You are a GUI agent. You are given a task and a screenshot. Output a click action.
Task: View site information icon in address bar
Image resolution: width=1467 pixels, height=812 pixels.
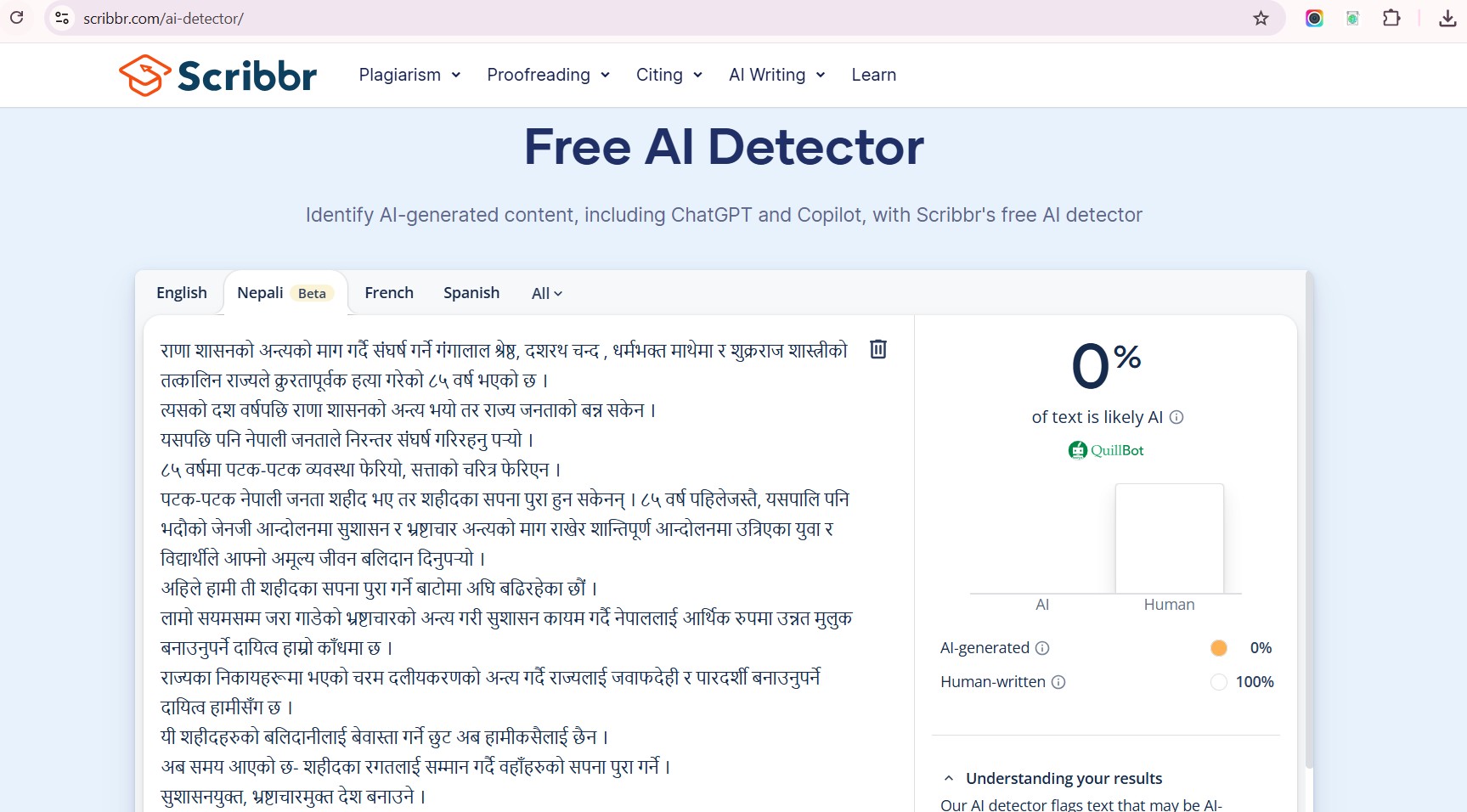(62, 18)
